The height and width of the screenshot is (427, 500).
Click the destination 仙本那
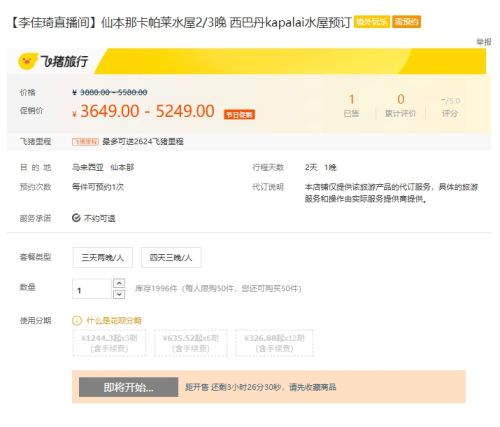pyautogui.click(x=122, y=167)
